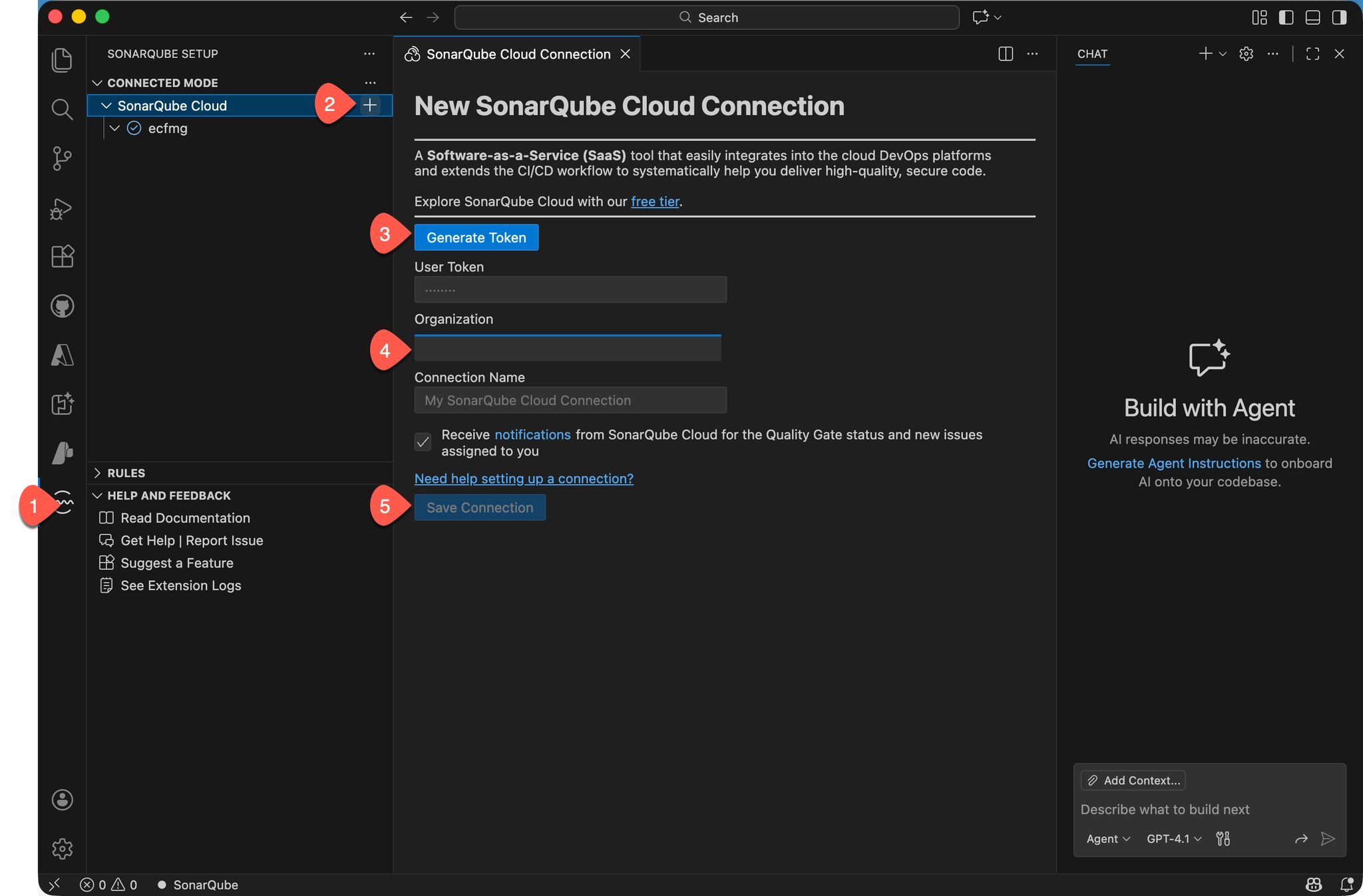Open the Explorer view in activity bar
This screenshot has height=896, width=1363.
(x=62, y=60)
